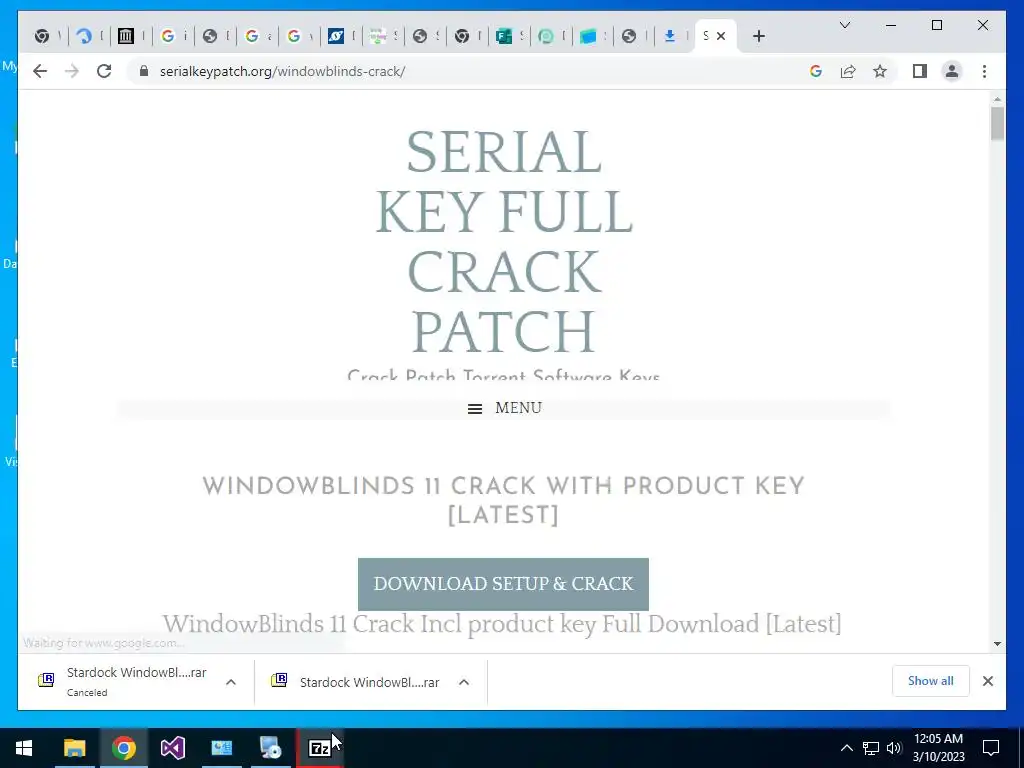The width and height of the screenshot is (1024, 768).
Task: Open File Explorer from the taskbar
Action: (74, 748)
